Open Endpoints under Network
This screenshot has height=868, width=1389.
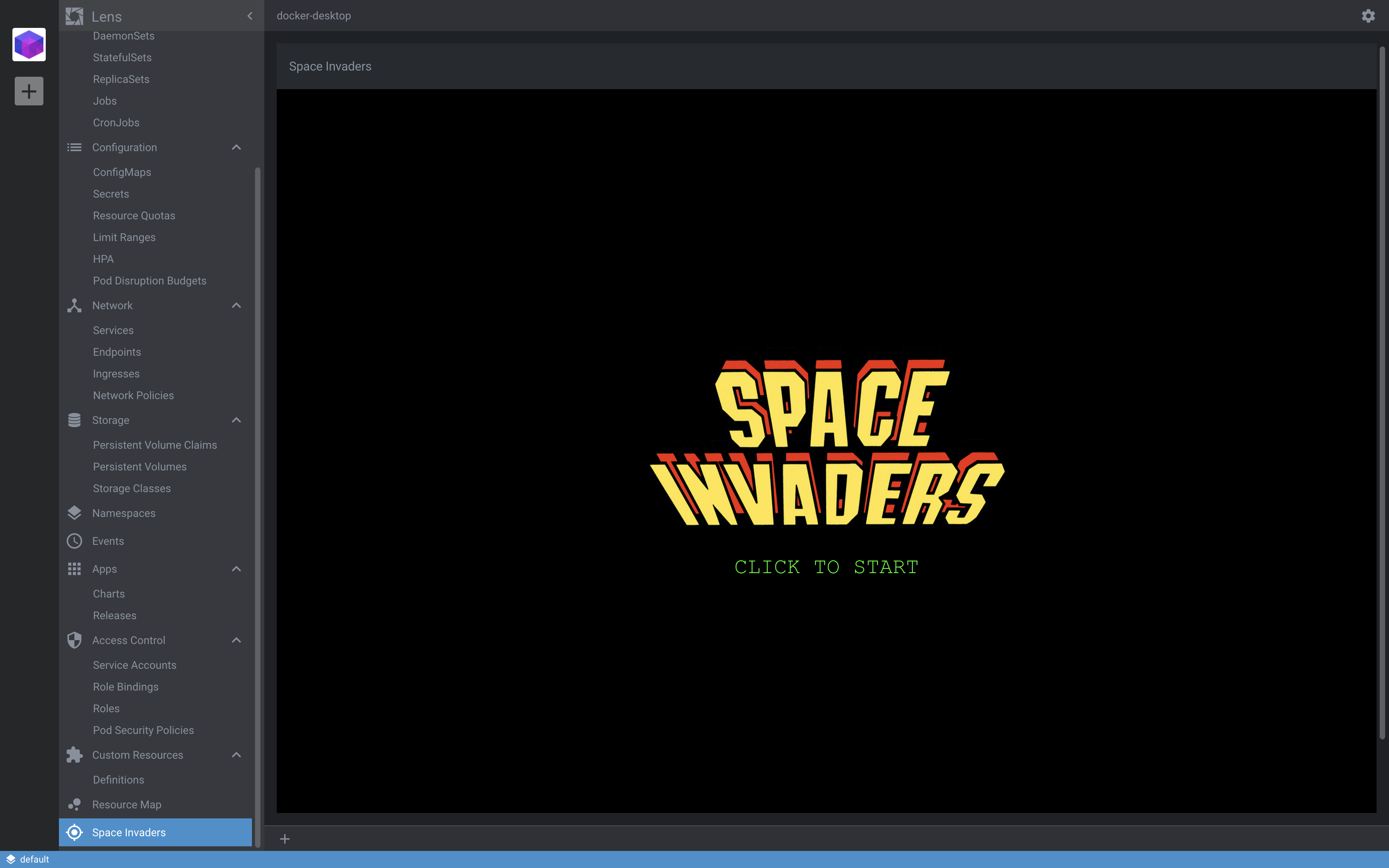pos(117,353)
